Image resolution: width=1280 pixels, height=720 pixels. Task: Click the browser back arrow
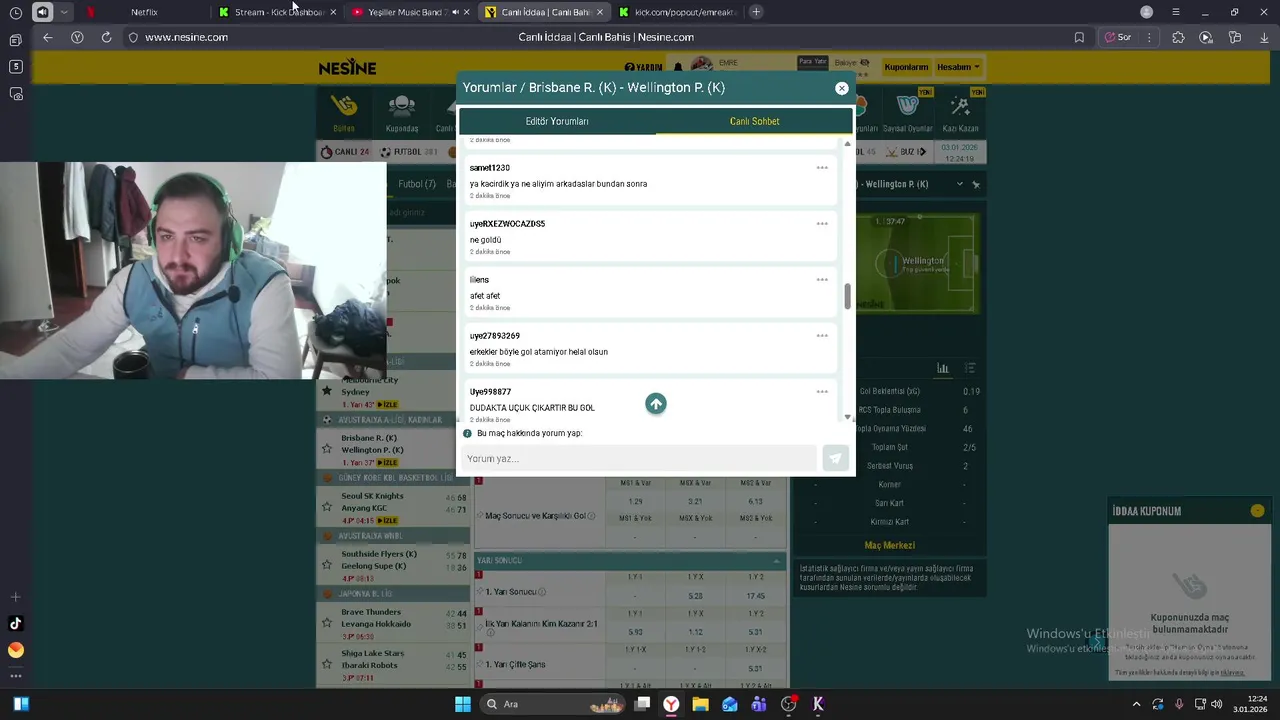pyautogui.click(x=48, y=37)
